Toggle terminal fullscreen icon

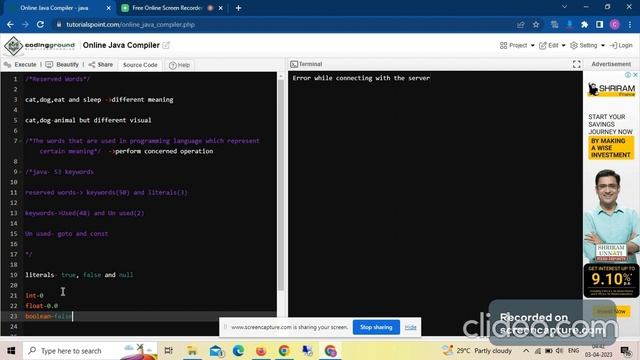click(576, 64)
